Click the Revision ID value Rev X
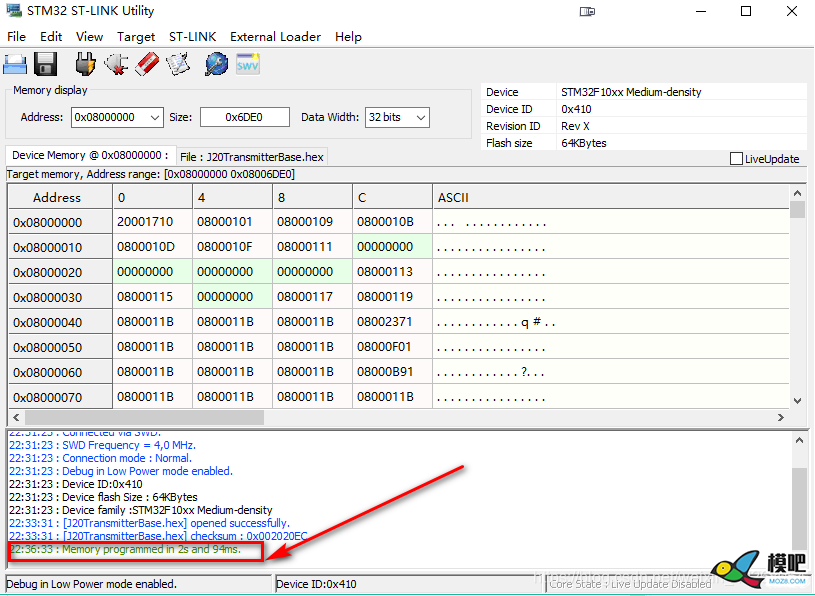This screenshot has width=815, height=596. point(575,126)
